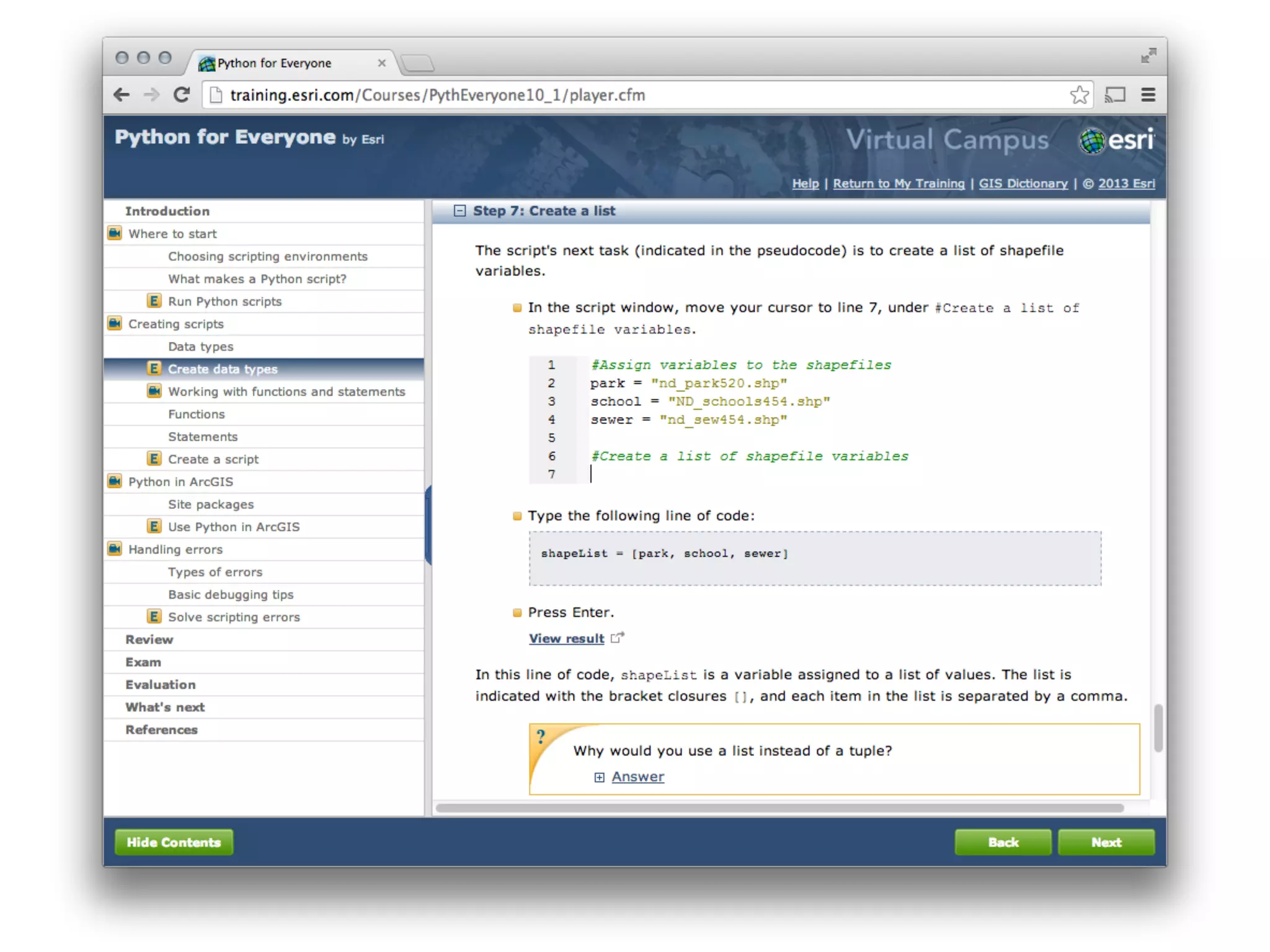The height and width of the screenshot is (952, 1270).
Task: Click the bookmark star icon
Action: 1079,95
